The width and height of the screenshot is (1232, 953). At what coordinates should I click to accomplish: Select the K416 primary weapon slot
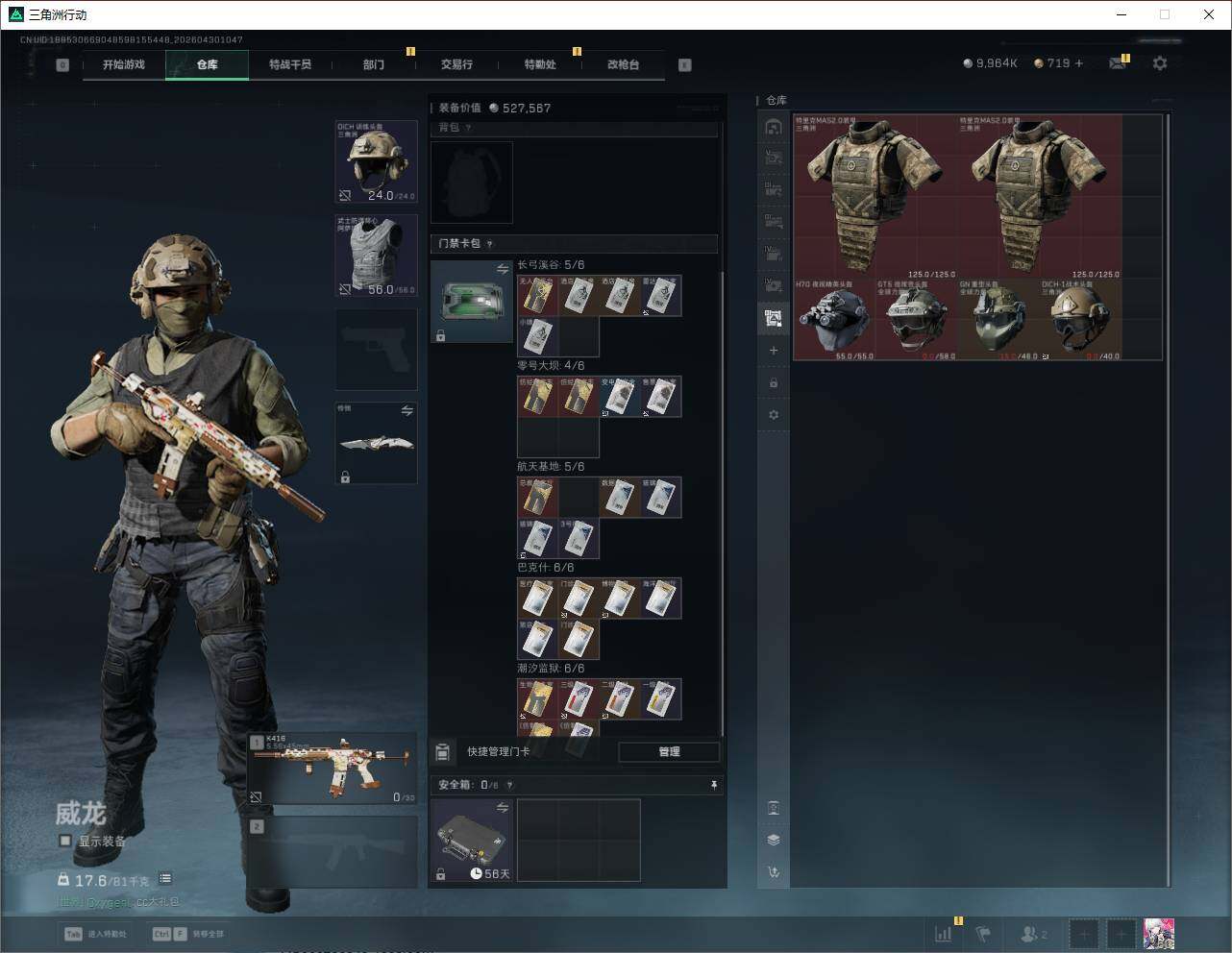pyautogui.click(x=333, y=769)
